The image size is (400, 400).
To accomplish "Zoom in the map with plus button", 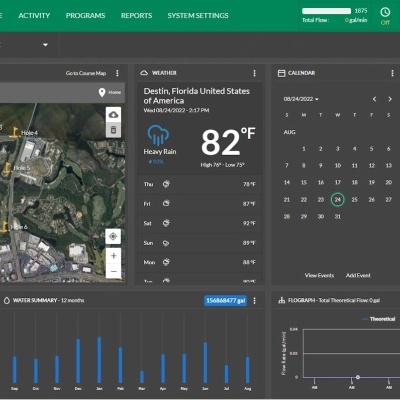I will pos(113,256).
